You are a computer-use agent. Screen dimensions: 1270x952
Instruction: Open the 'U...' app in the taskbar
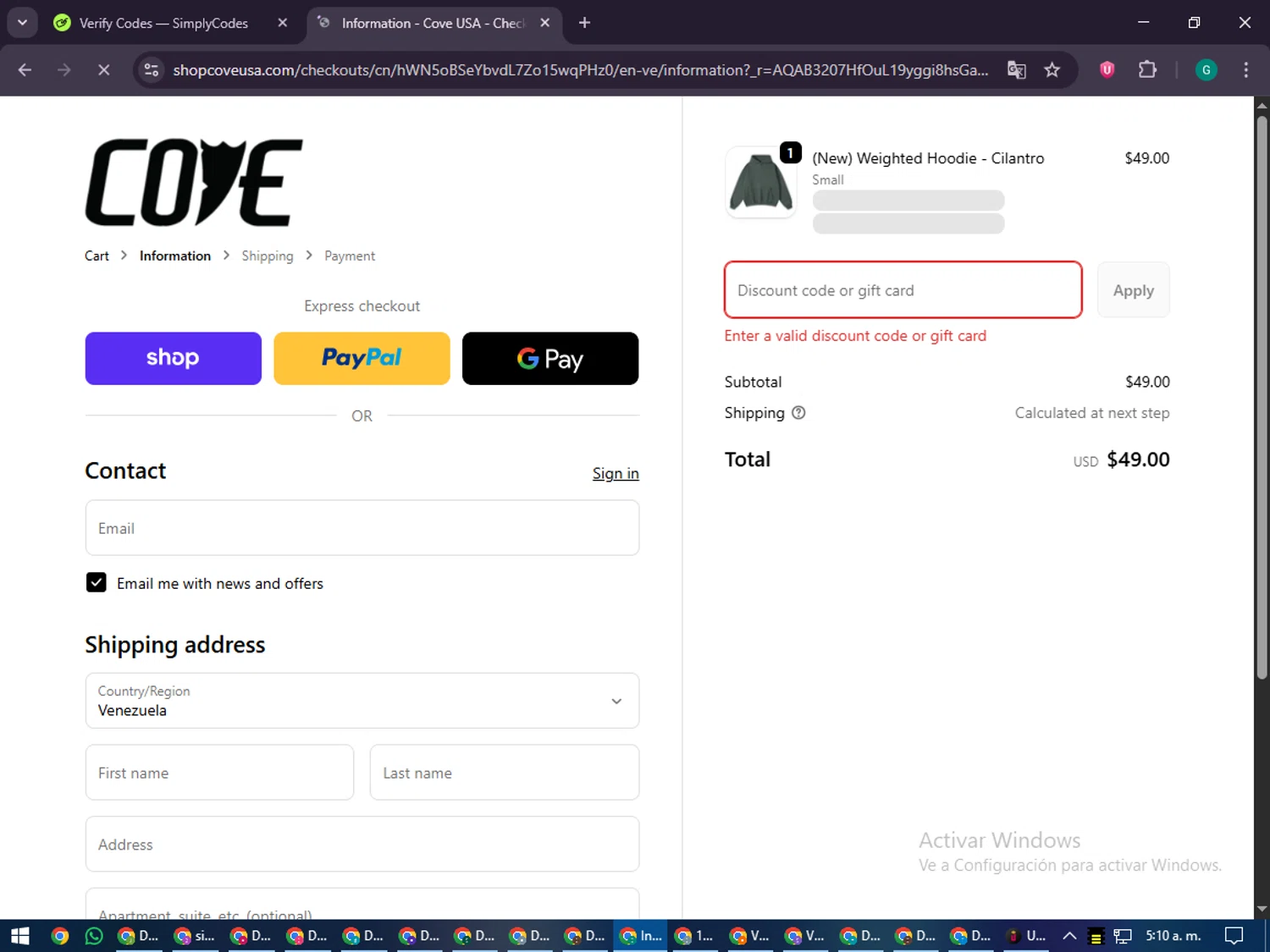click(x=1026, y=936)
